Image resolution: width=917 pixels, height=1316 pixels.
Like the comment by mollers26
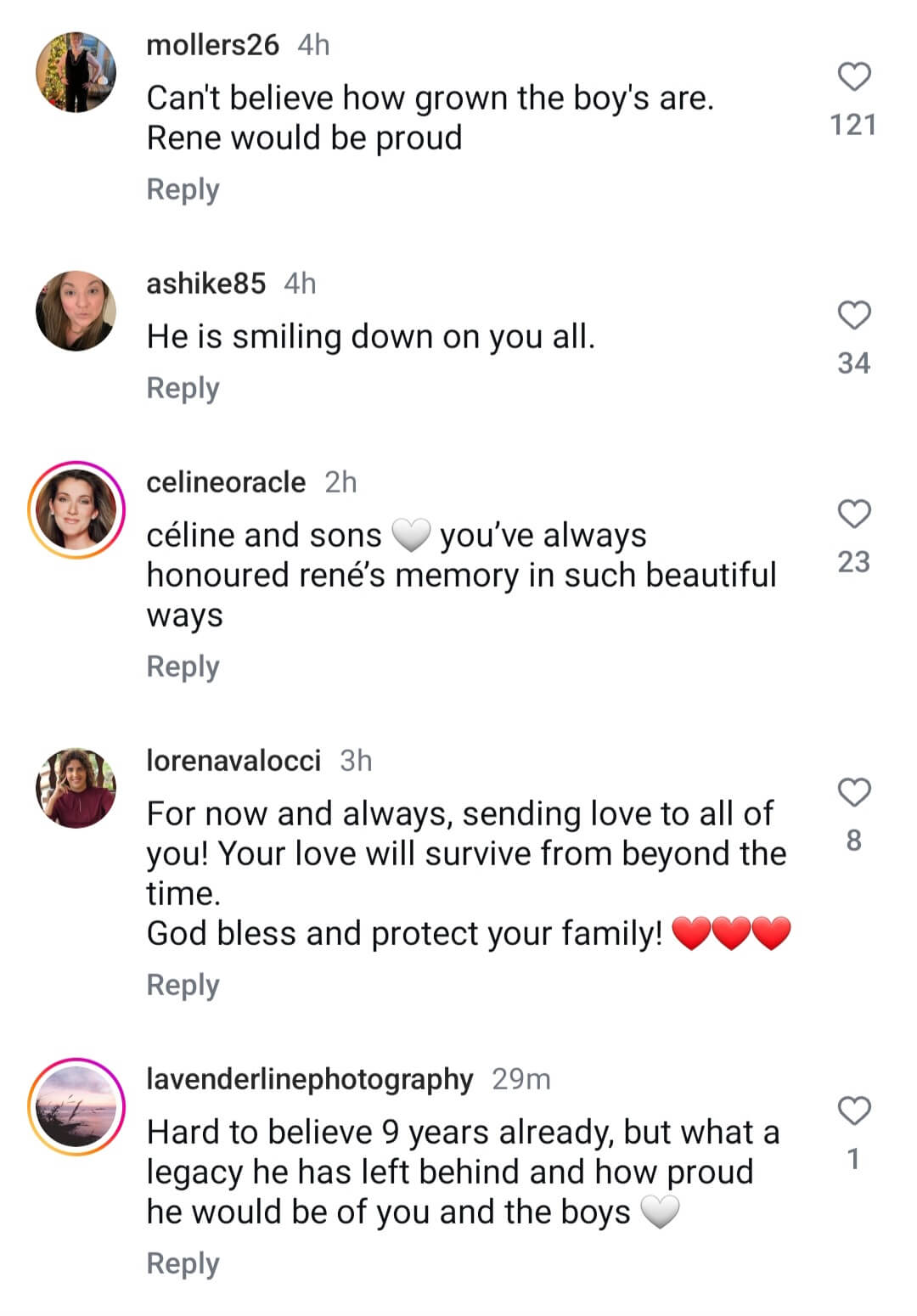[854, 77]
